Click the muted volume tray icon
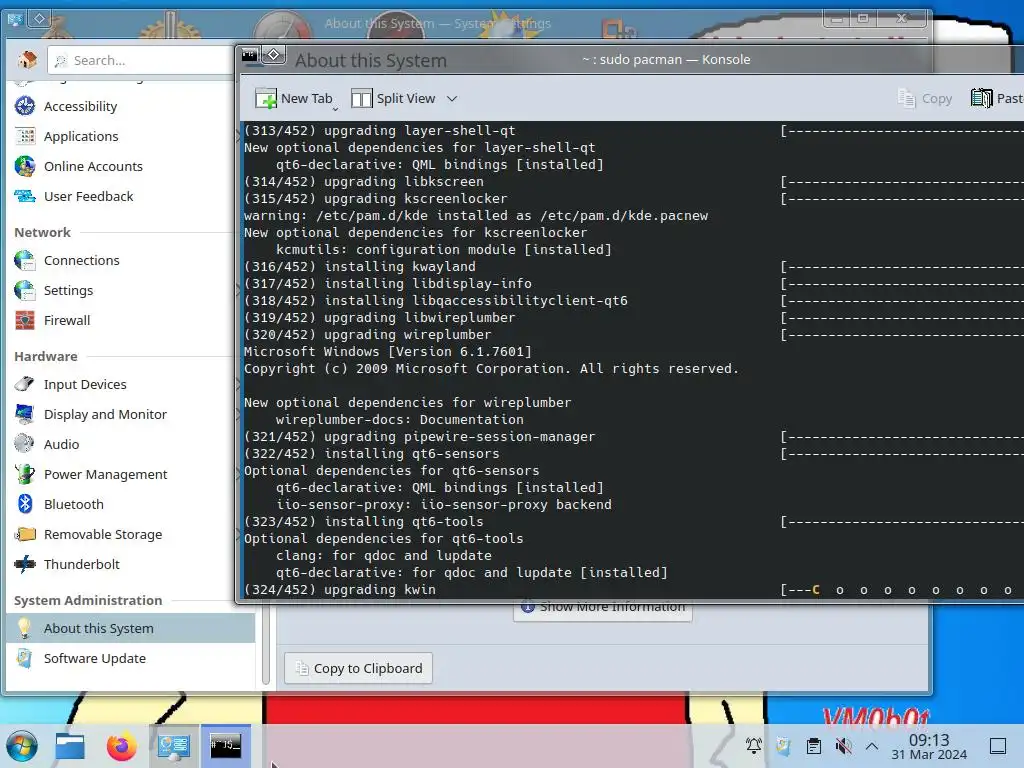Viewport: 1024px width, 768px height. 843,746
